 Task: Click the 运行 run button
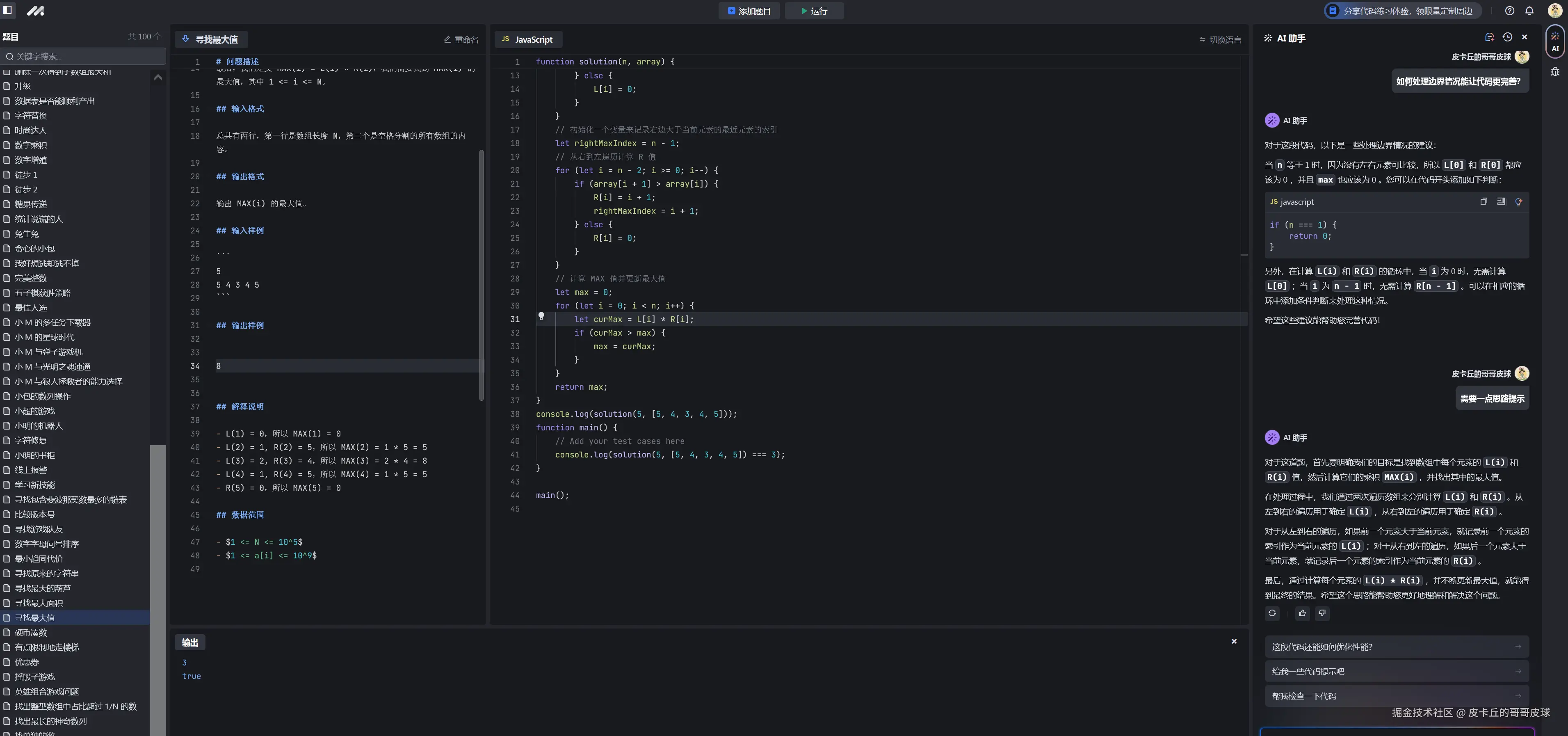814,11
